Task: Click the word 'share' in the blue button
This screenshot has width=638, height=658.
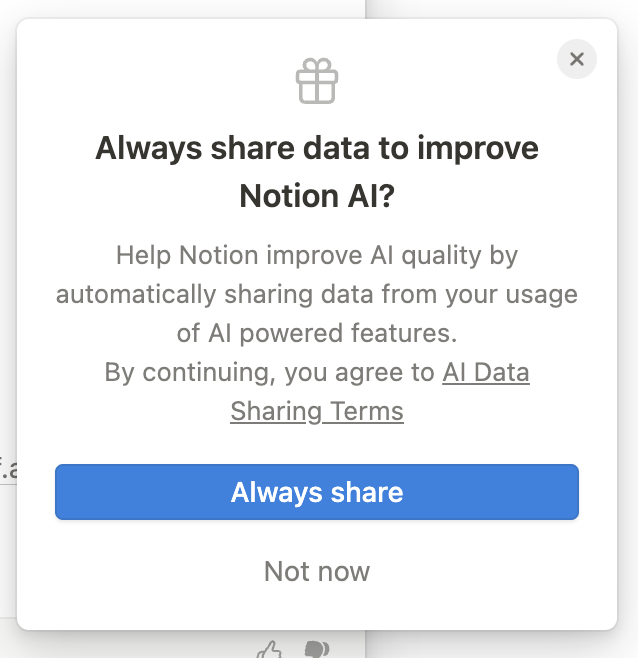Action: pos(367,492)
